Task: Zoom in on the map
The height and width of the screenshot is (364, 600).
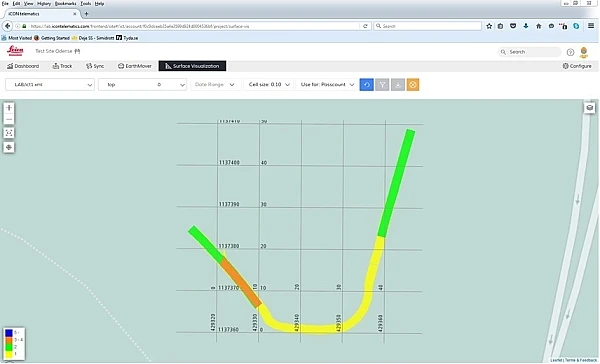Action: click(x=9, y=108)
